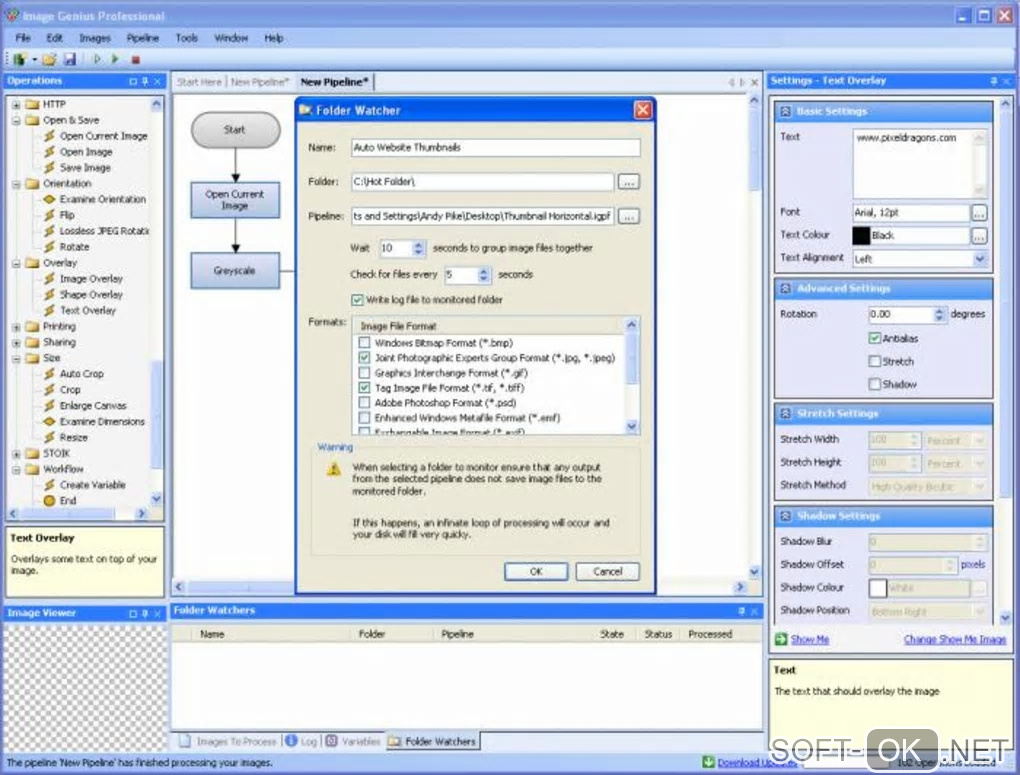Select the Auto Crop operation
The image size is (1020, 775).
81,374
